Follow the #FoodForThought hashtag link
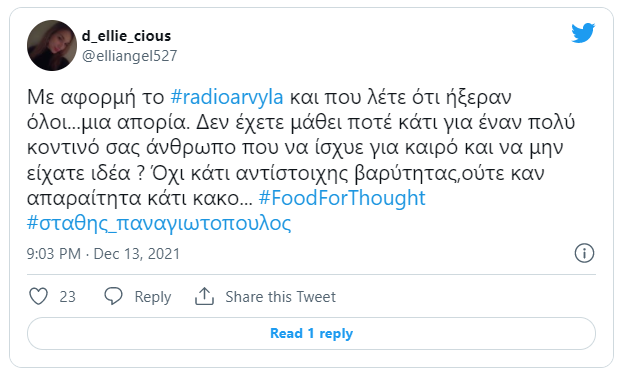This screenshot has width=626, height=380. [342, 198]
